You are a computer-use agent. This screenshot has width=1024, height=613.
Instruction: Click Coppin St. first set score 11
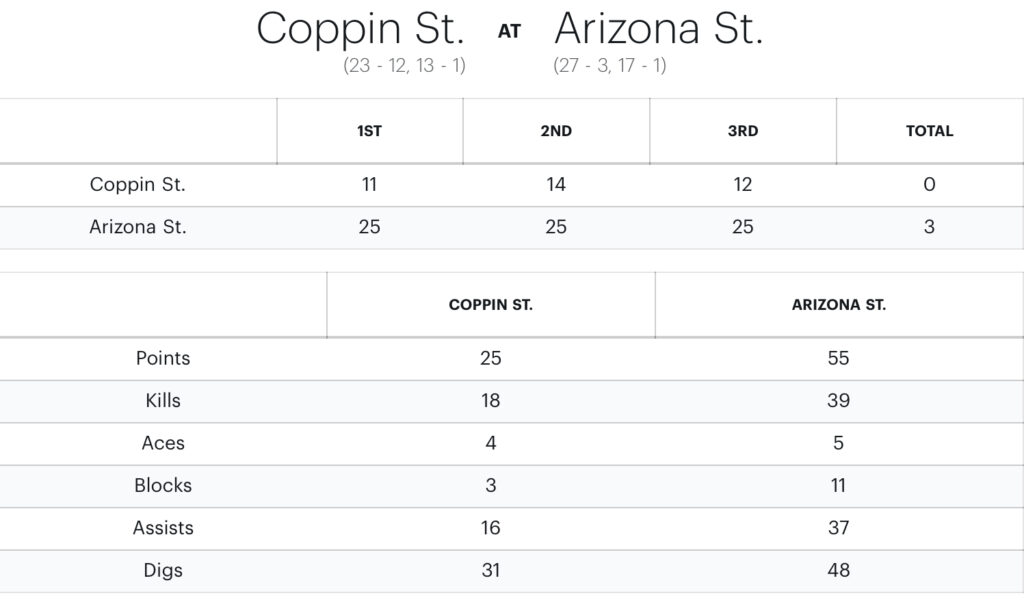coord(369,185)
